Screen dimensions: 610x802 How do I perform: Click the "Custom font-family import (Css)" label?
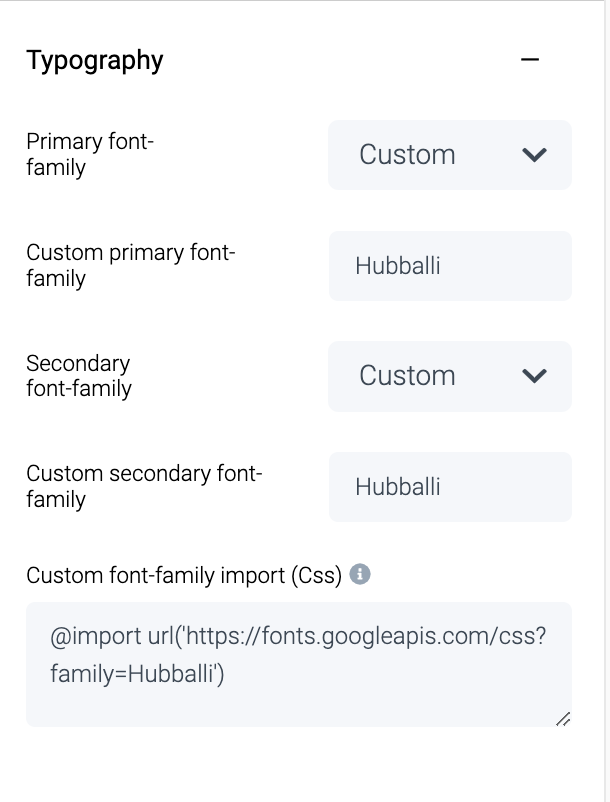(184, 576)
